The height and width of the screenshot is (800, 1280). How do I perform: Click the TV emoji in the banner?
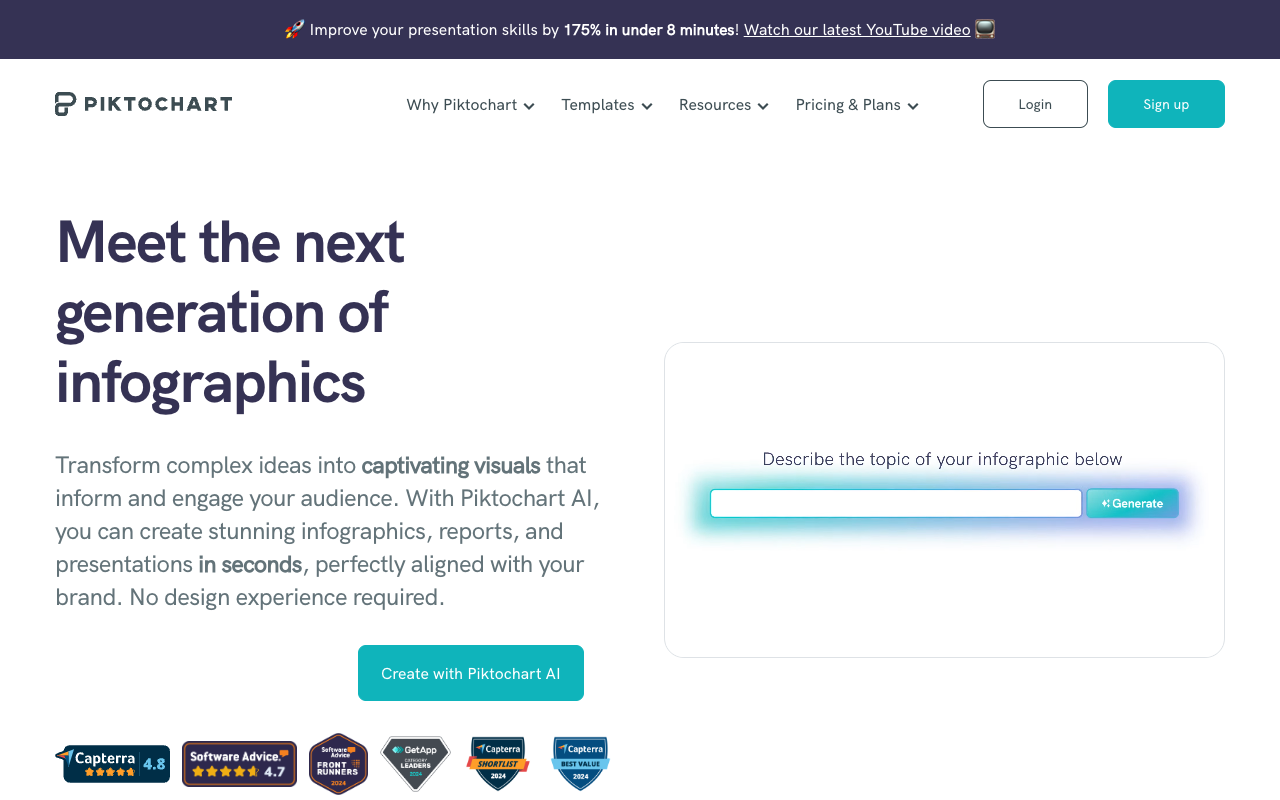985,30
